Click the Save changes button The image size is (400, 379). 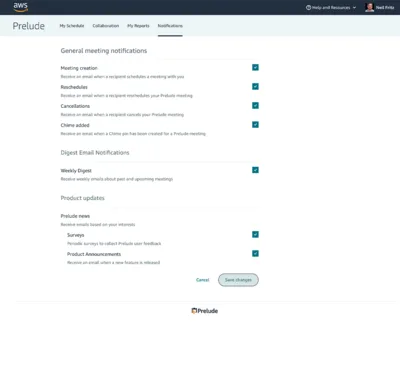(x=238, y=280)
